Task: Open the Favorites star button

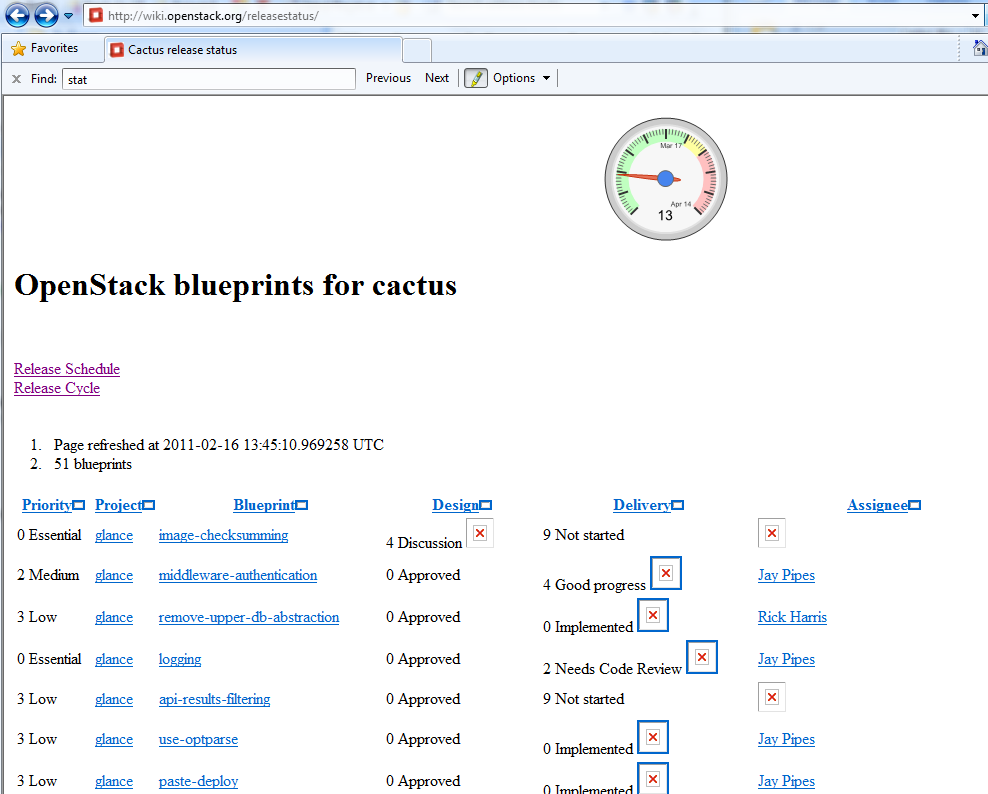Action: pos(45,48)
